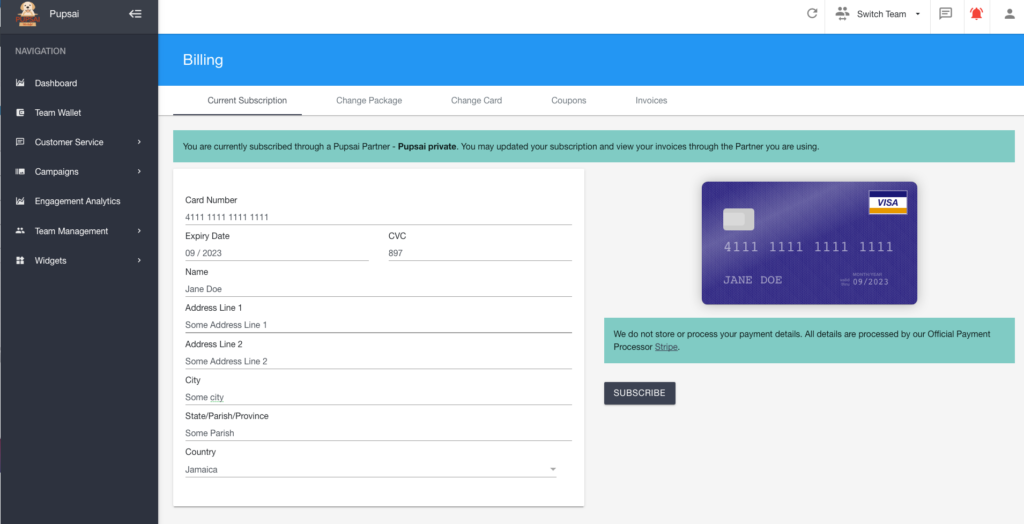Open the chat messages icon
The height and width of the screenshot is (524, 1024).
click(x=945, y=14)
